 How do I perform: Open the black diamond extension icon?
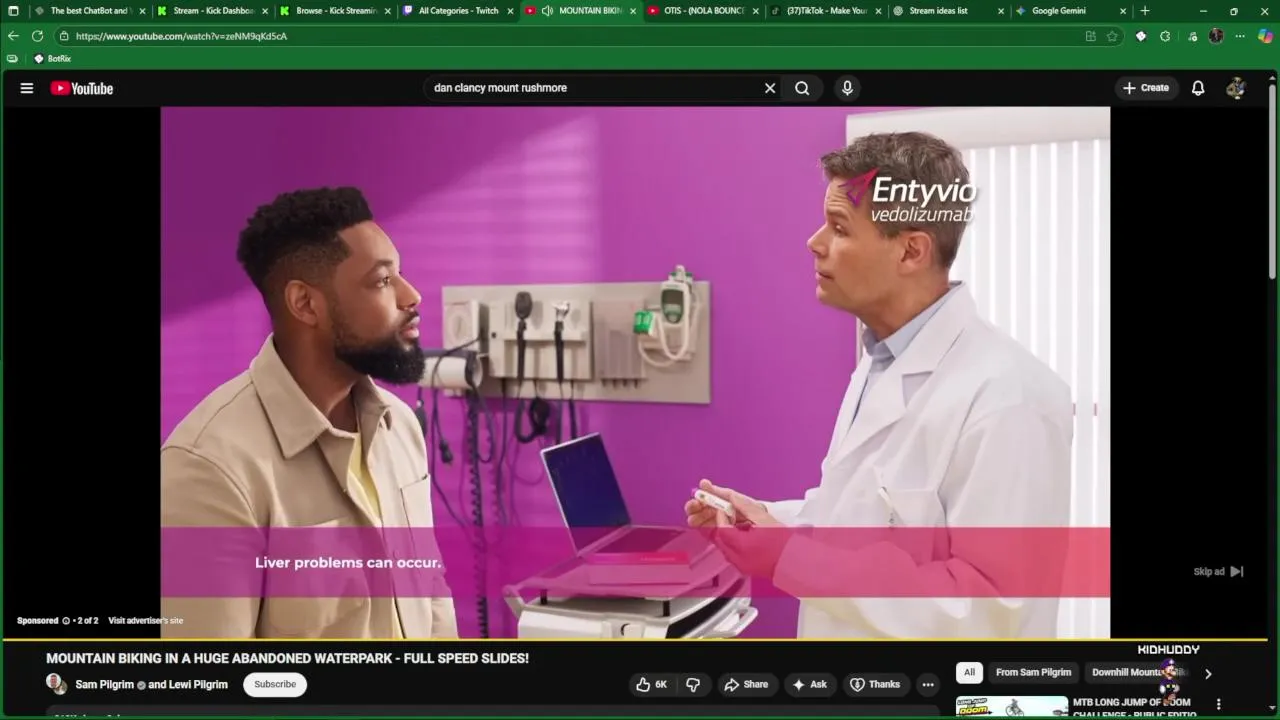coord(1141,36)
